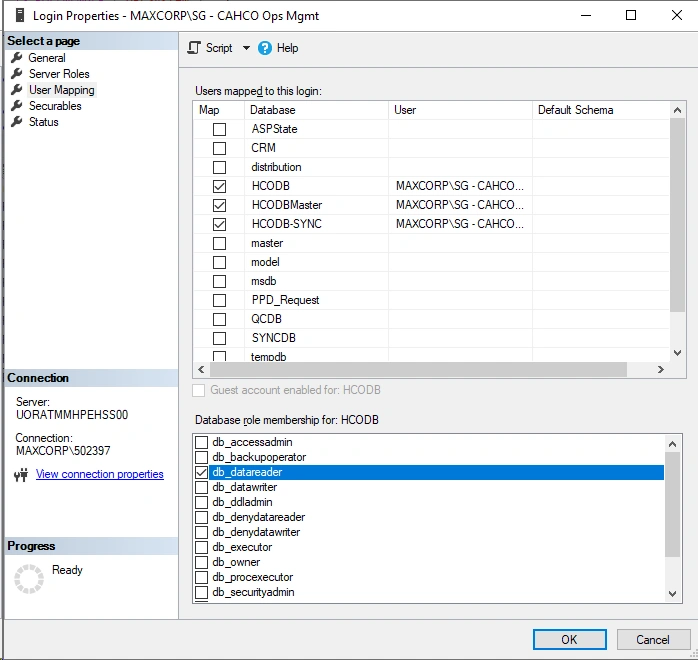This screenshot has width=698, height=660.
Task: Open the Script dropdown arrow
Action: (x=246, y=48)
